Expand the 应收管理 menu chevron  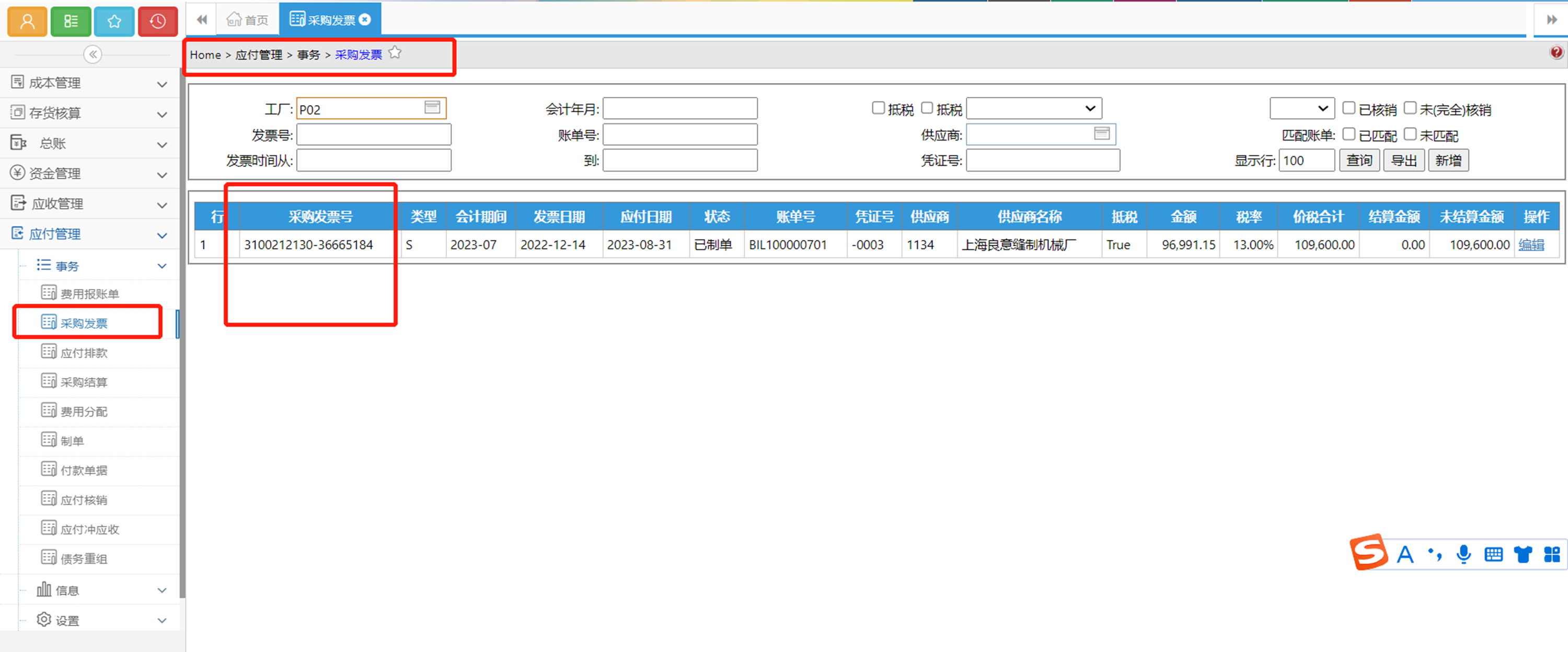[x=162, y=205]
